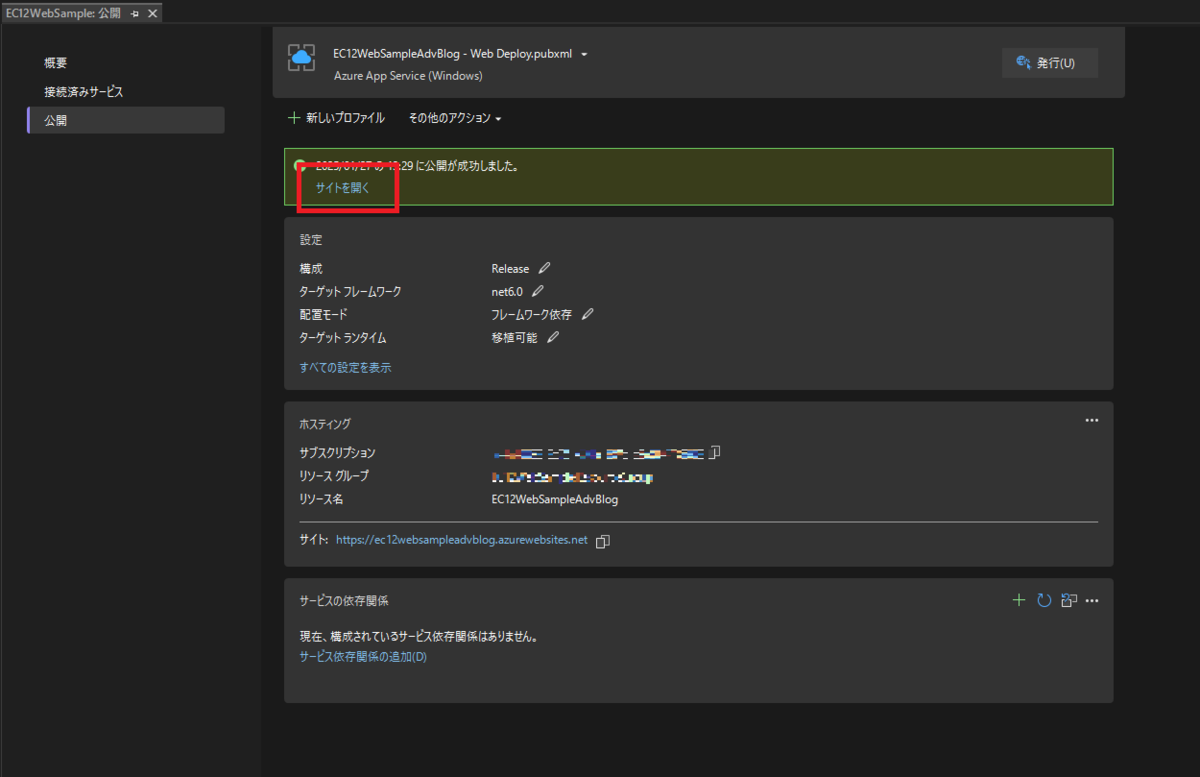The image size is (1200, 777).
Task: Click the サブスクリプション label
Action: (x=337, y=453)
